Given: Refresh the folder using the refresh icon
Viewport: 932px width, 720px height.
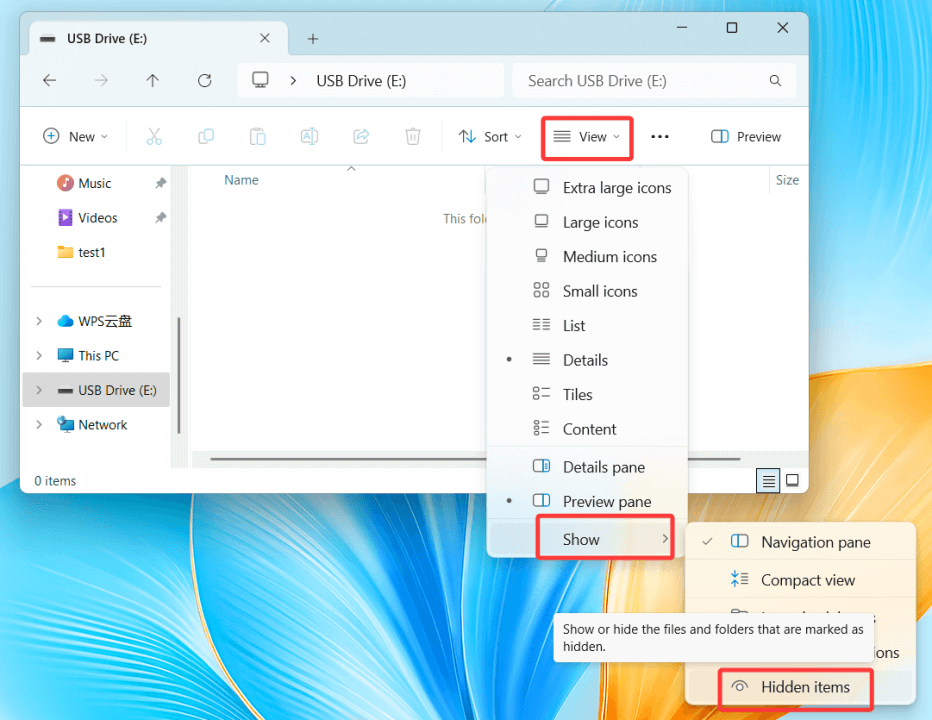Looking at the screenshot, I should click(x=204, y=80).
